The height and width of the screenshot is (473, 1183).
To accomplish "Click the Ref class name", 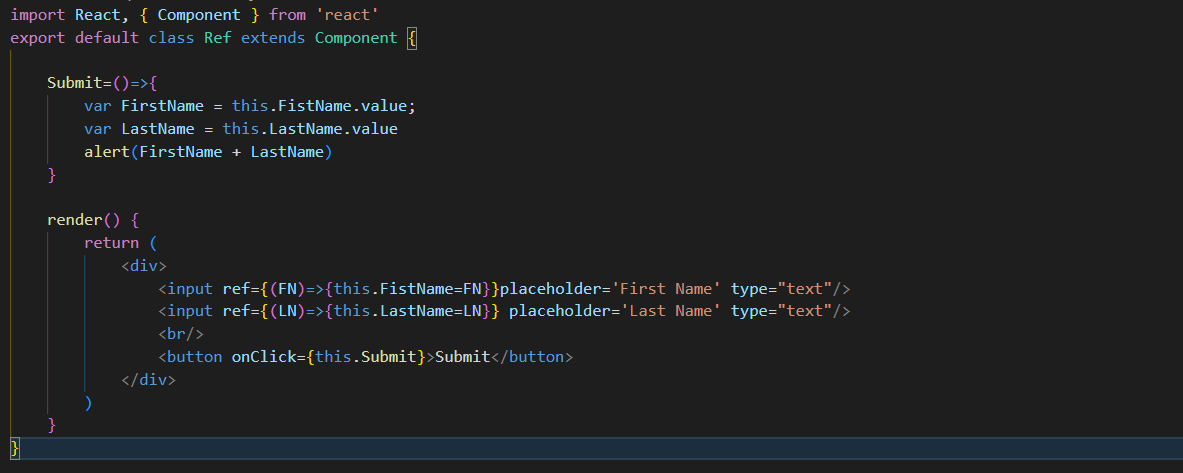I will [x=218, y=38].
